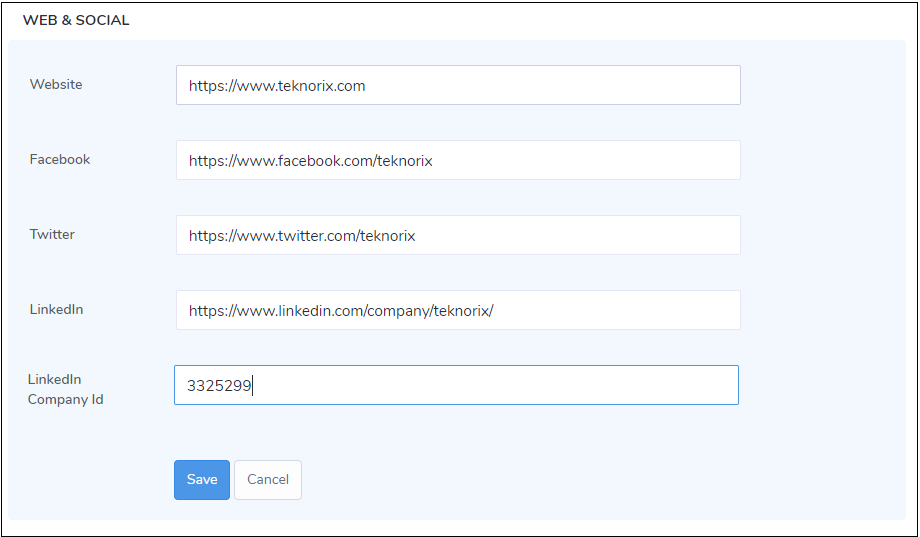The width and height of the screenshot is (920, 537).
Task: Click the WEB & SOCIAL section heading
Action: tap(76, 20)
